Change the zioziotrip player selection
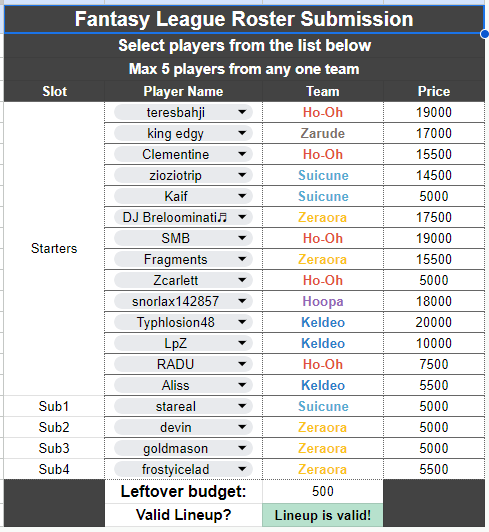This screenshot has height=532, width=489. point(183,175)
